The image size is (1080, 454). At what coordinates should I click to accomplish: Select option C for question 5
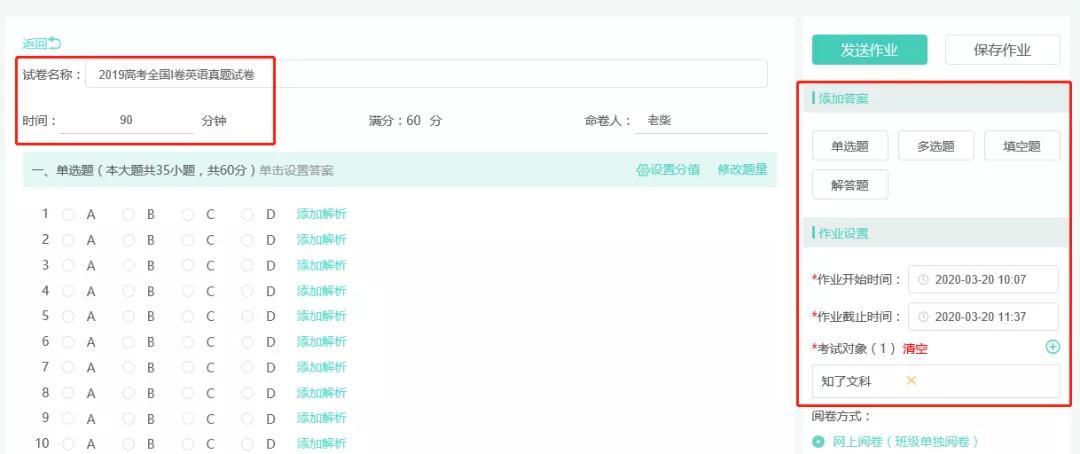pyautogui.click(x=188, y=316)
